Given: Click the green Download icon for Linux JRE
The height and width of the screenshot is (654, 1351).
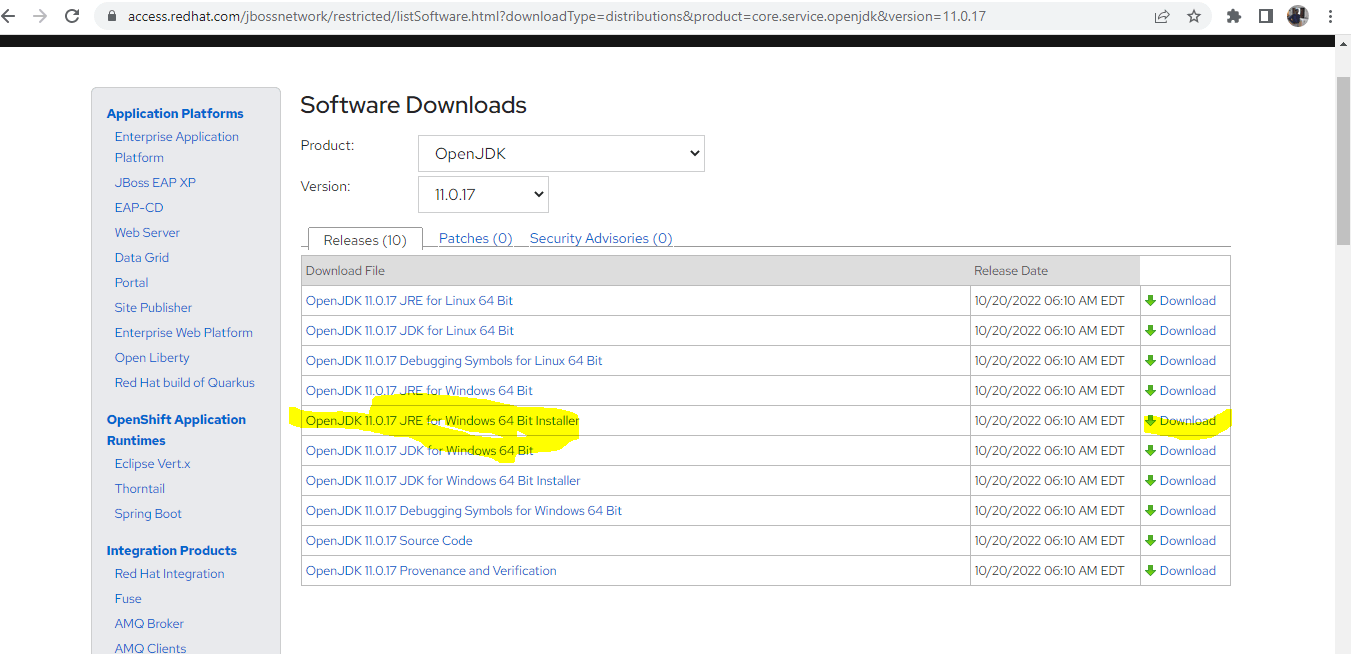Looking at the screenshot, I should click(x=1149, y=300).
